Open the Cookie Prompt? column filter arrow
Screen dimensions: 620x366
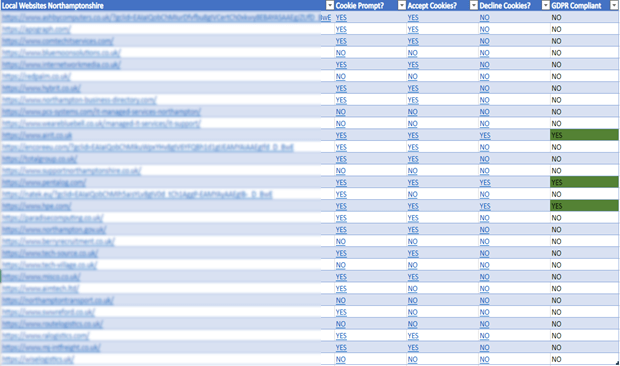click(x=402, y=6)
